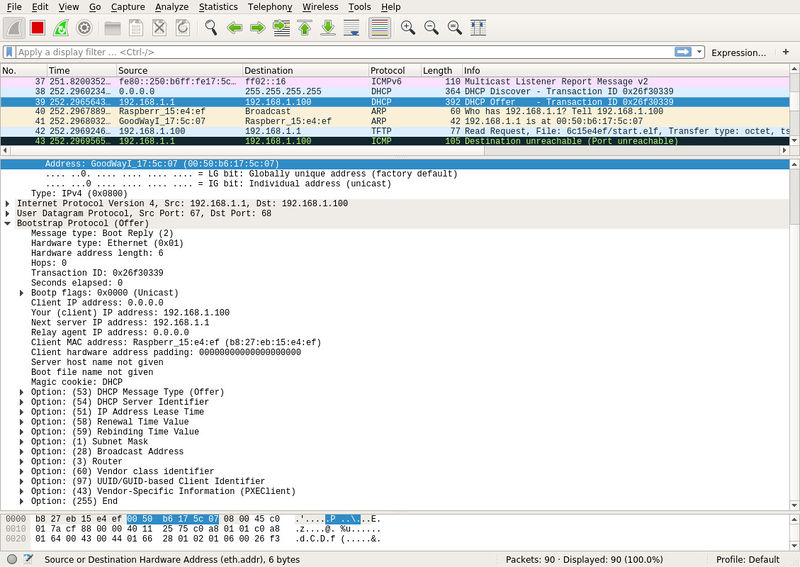This screenshot has height=567, width=800.
Task: Reset text to normal size
Action: (455, 28)
